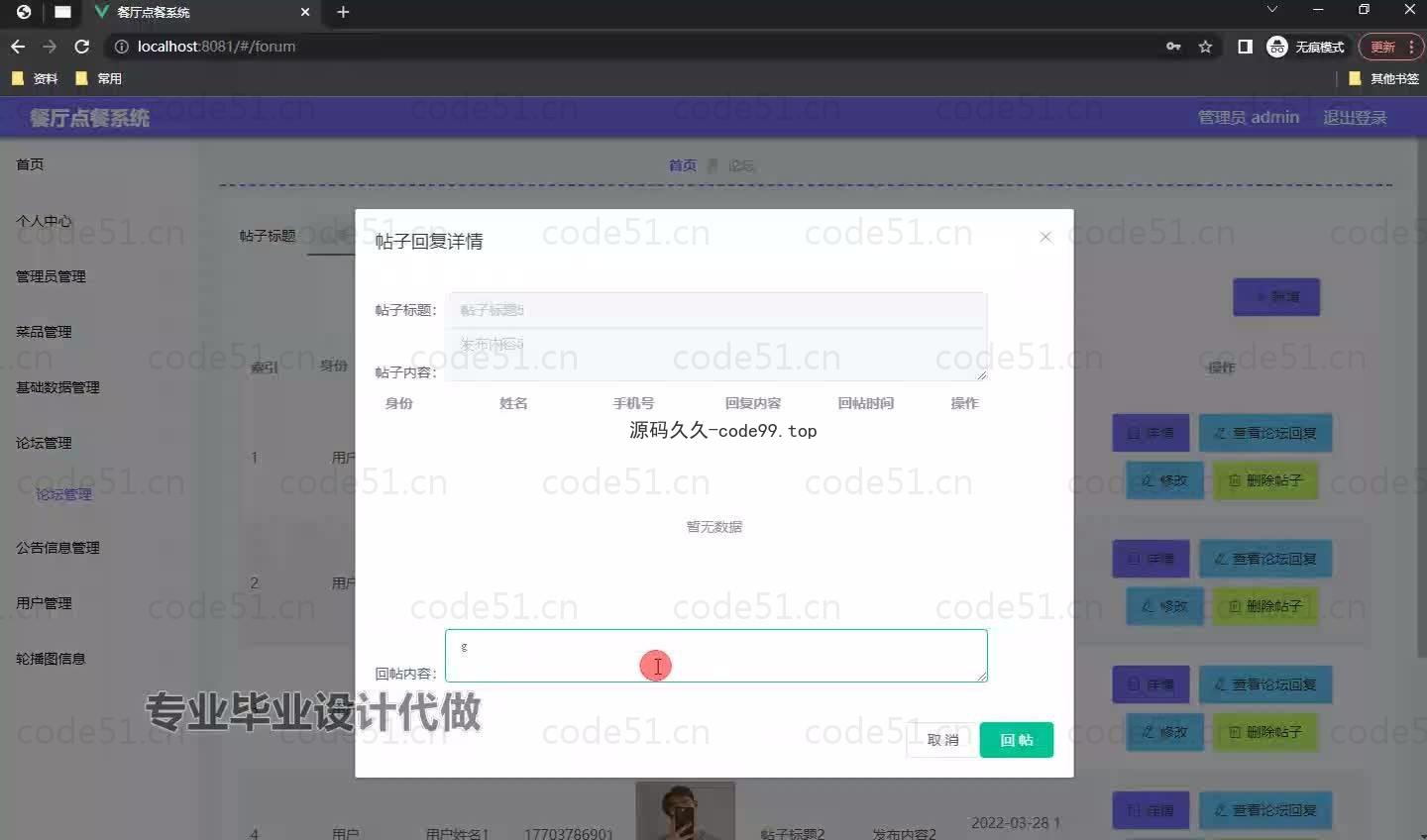The image size is (1427, 840).
Task: Click the 无痕模式 incognito indicator
Action: coord(1306,47)
